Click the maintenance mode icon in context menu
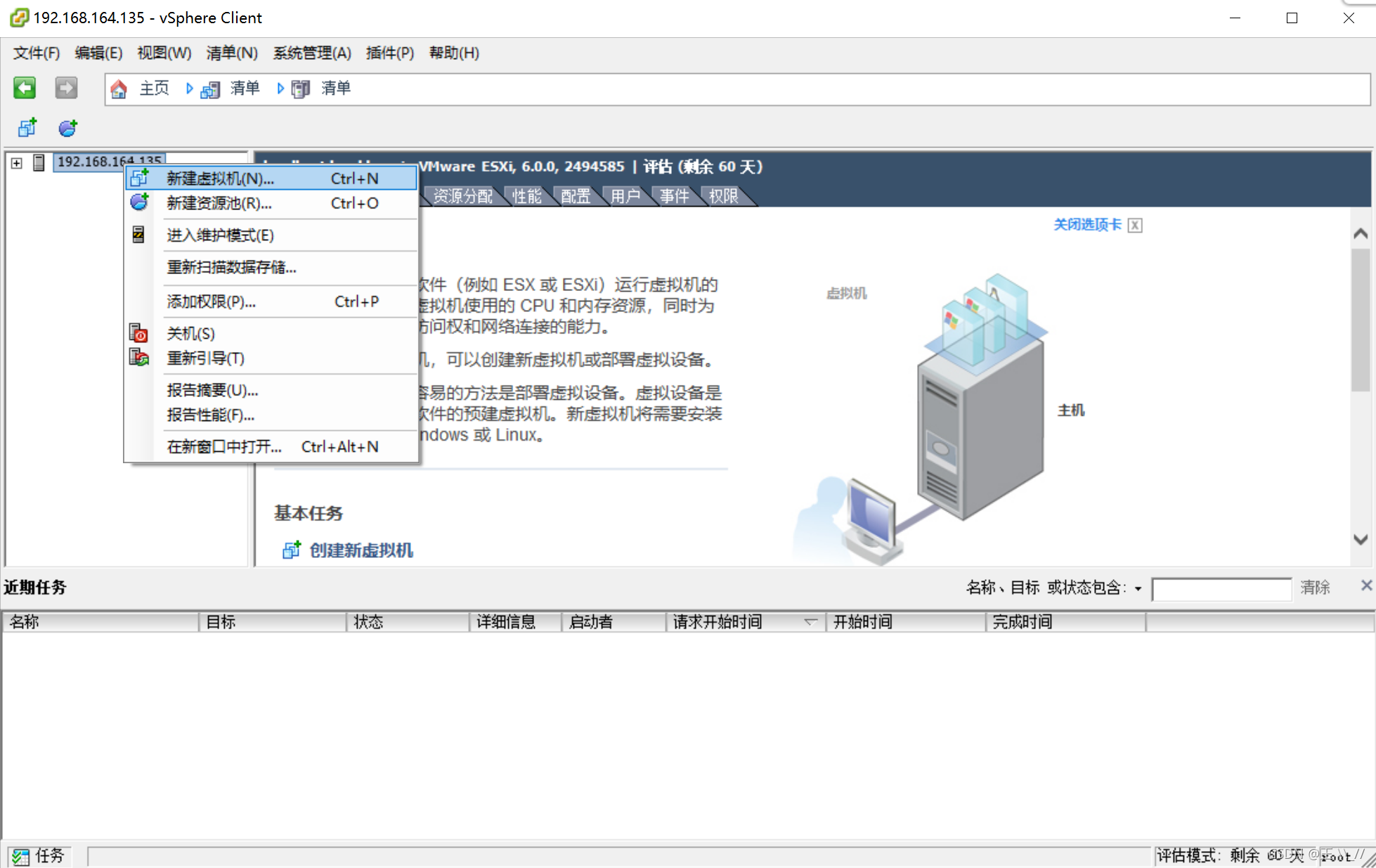 138,235
